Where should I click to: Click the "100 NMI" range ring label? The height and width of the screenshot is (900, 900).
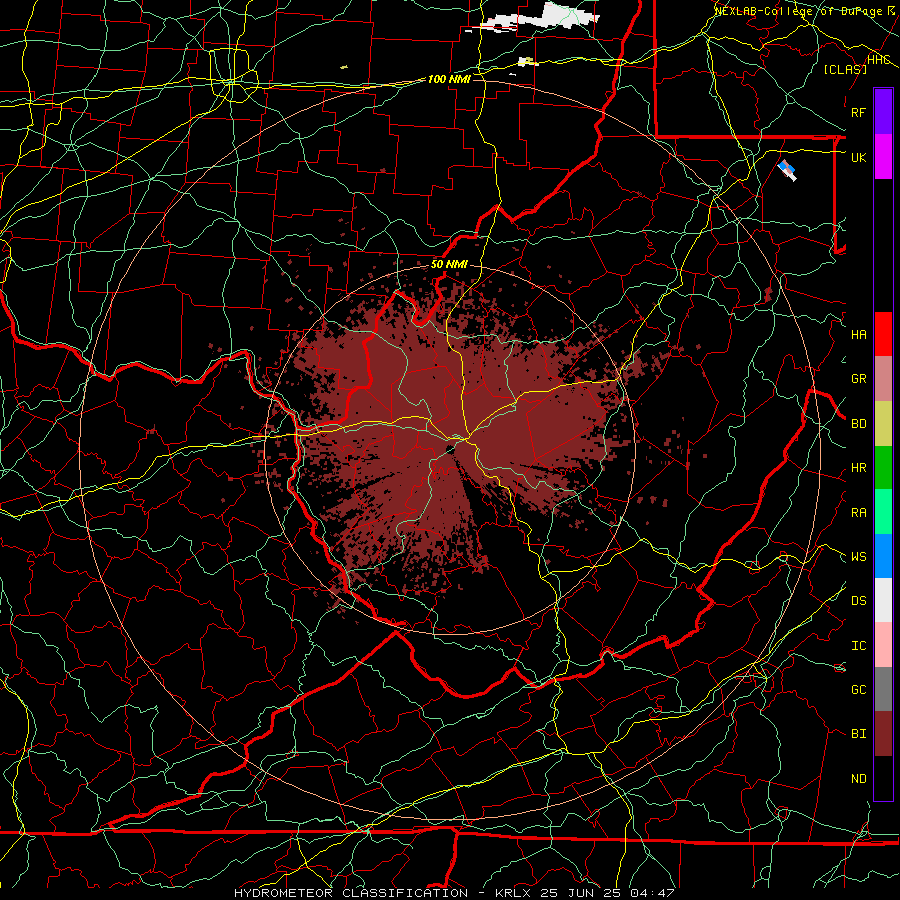[x=449, y=79]
